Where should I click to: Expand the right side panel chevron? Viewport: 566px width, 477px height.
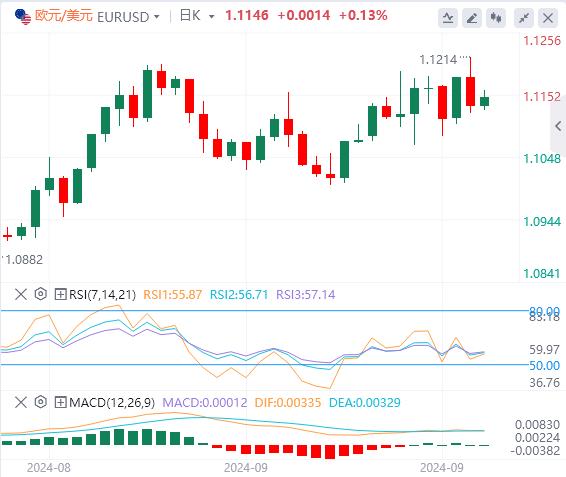coord(558,126)
